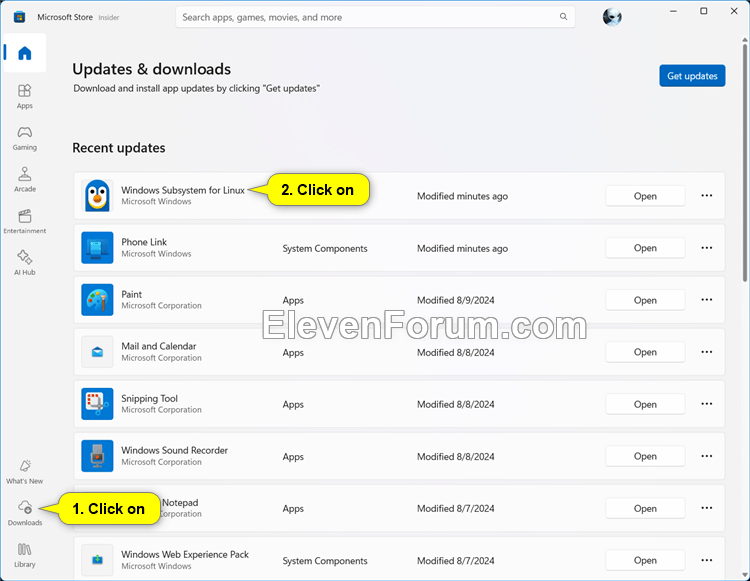
Task: Open Windows Sound Recorder app
Action: click(645, 456)
